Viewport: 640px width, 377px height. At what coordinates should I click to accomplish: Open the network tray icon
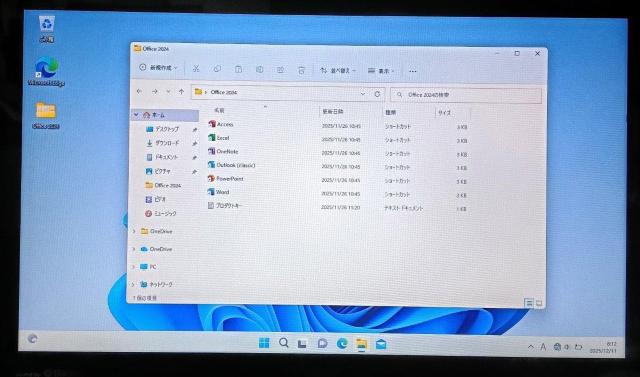click(x=557, y=347)
